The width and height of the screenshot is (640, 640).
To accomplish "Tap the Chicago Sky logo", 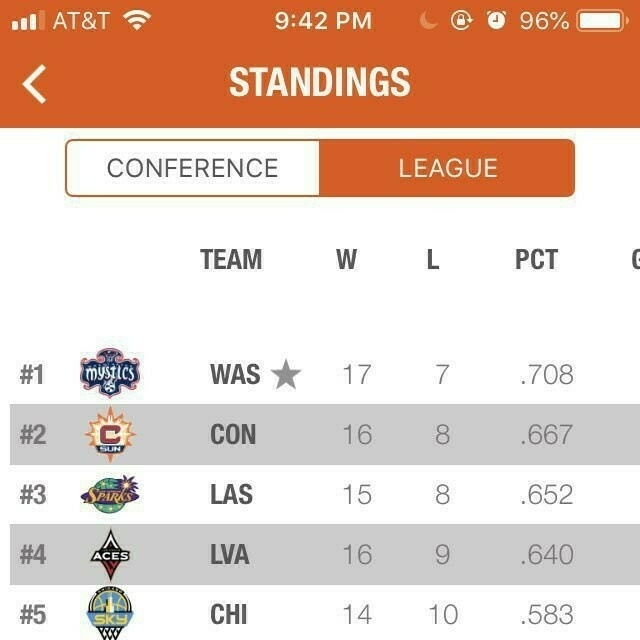I will 109,613.
